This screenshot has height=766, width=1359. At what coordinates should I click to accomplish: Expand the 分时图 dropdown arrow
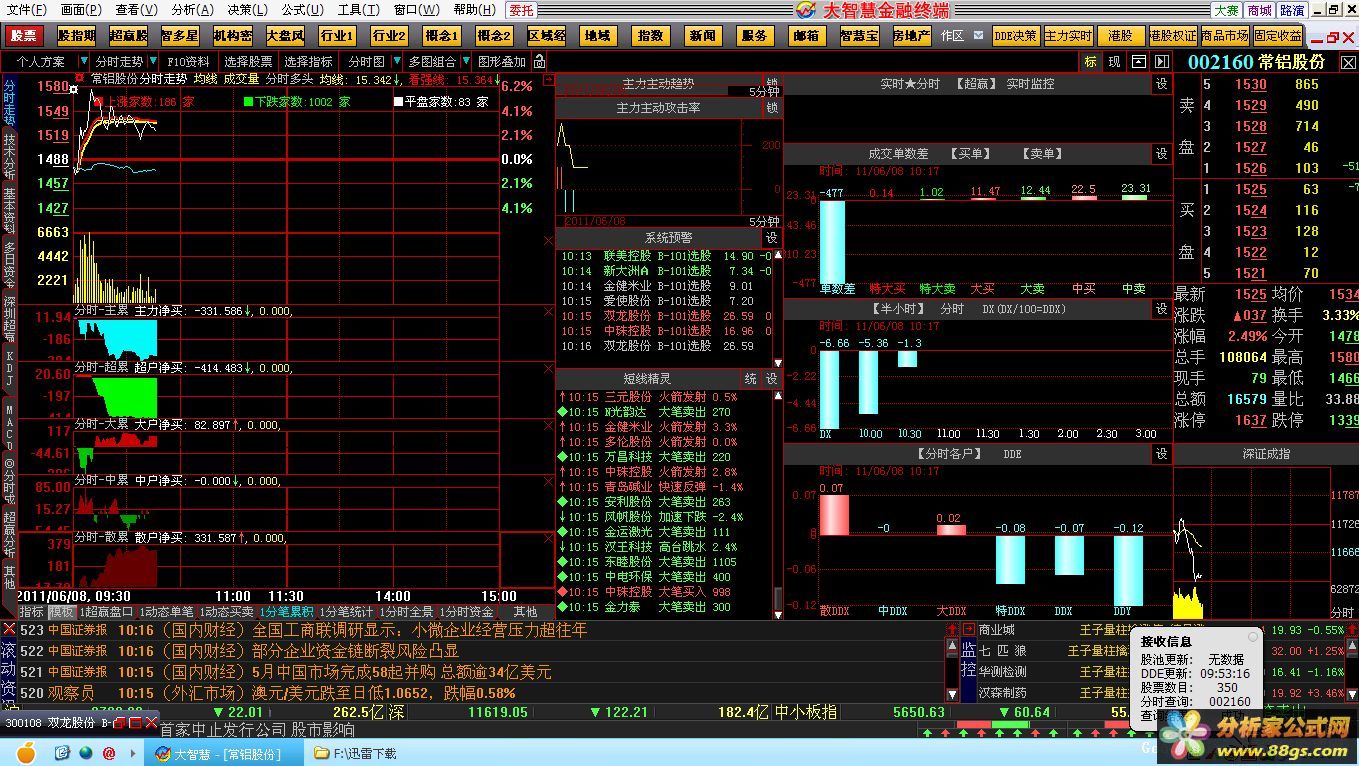click(x=395, y=62)
